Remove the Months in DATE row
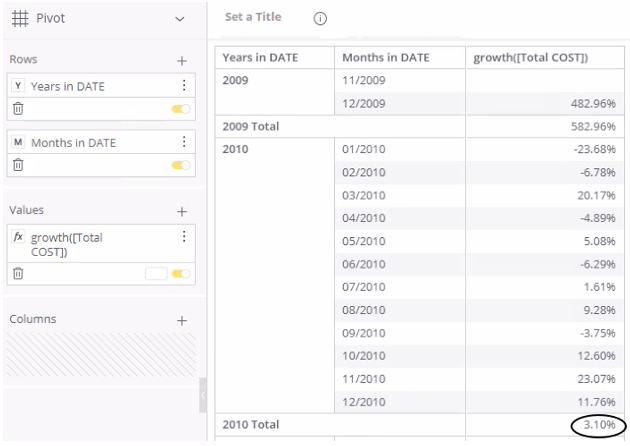The image size is (630, 446). click(x=17, y=163)
